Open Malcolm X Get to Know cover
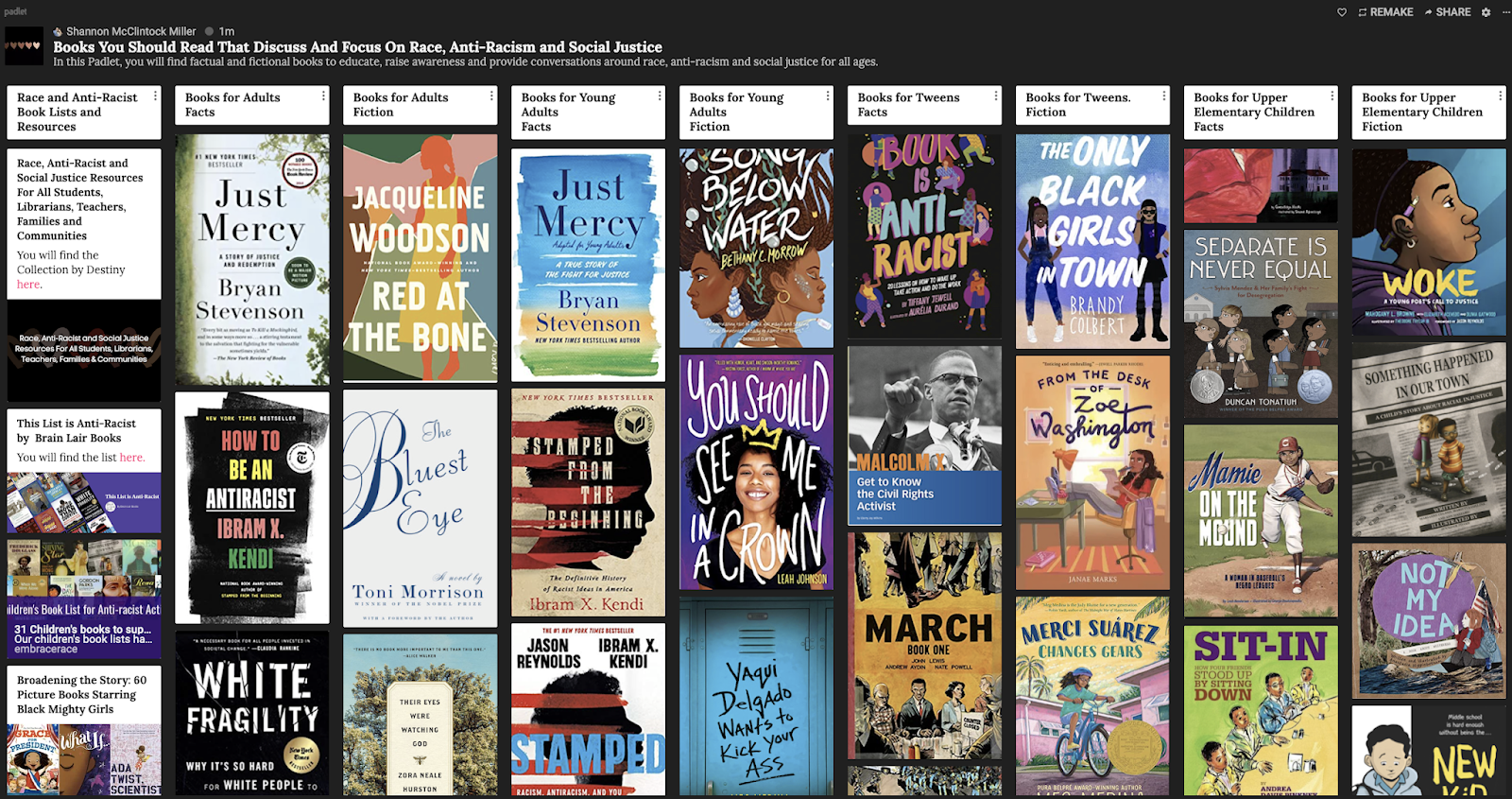The image size is (1512, 799). (x=925, y=435)
